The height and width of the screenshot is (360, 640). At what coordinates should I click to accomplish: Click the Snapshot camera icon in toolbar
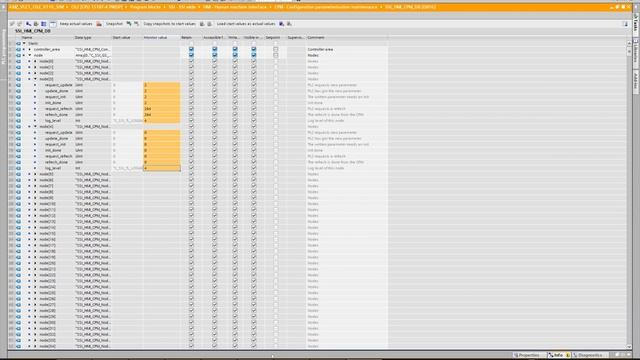coord(99,24)
